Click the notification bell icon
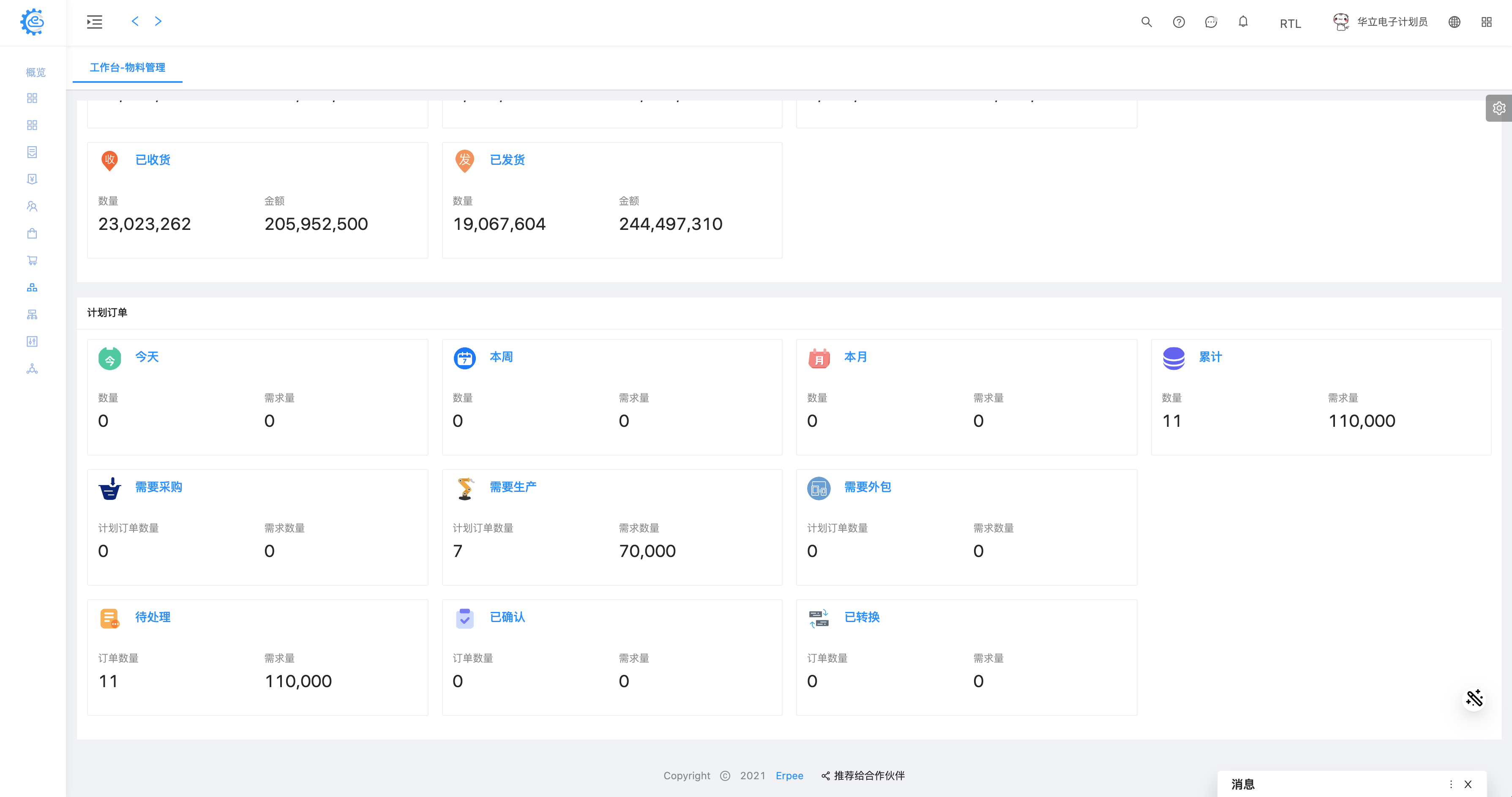 [x=1243, y=22]
